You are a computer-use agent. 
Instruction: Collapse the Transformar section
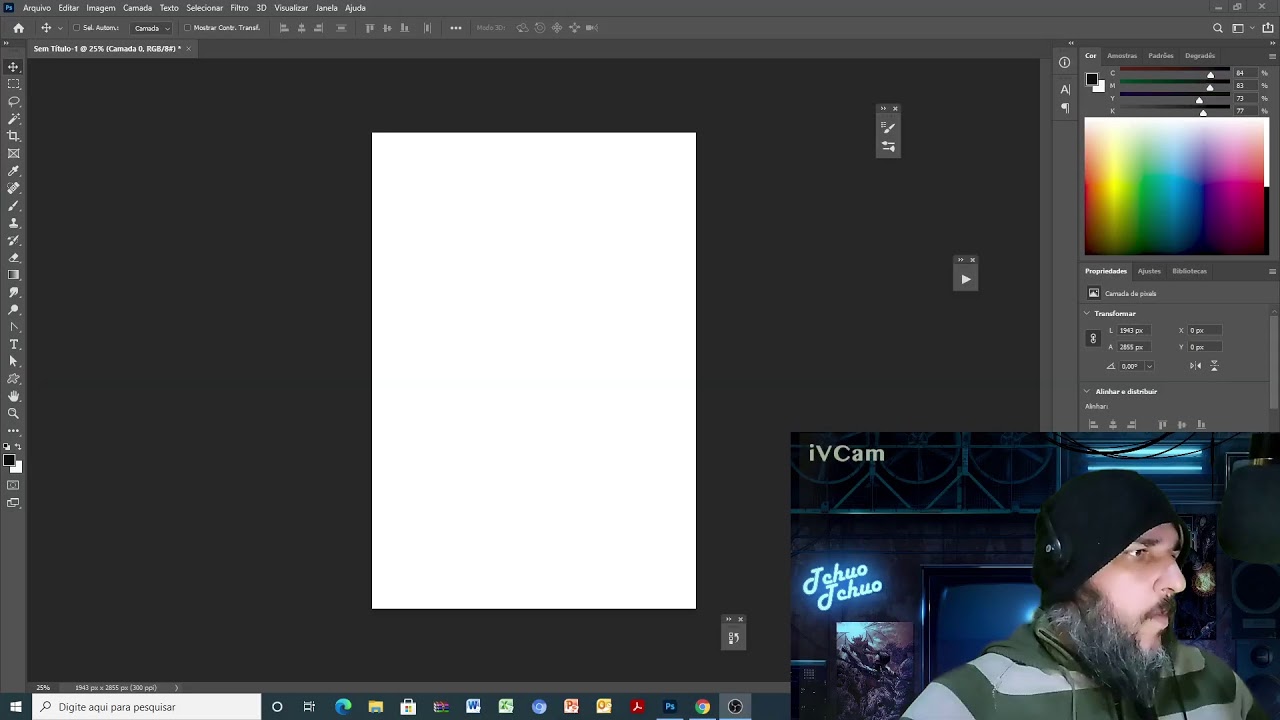pos(1087,313)
